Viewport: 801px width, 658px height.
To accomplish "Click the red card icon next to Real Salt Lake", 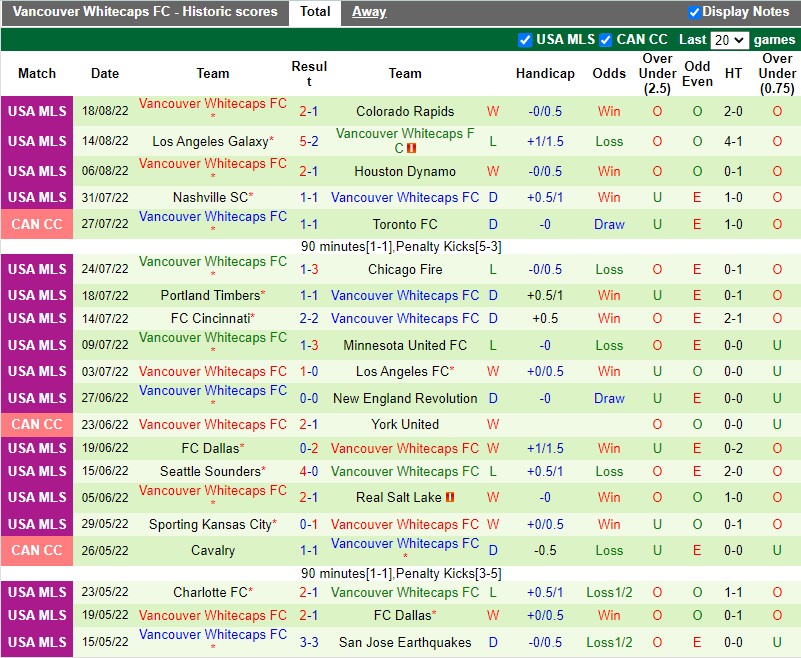I will click(x=449, y=497).
